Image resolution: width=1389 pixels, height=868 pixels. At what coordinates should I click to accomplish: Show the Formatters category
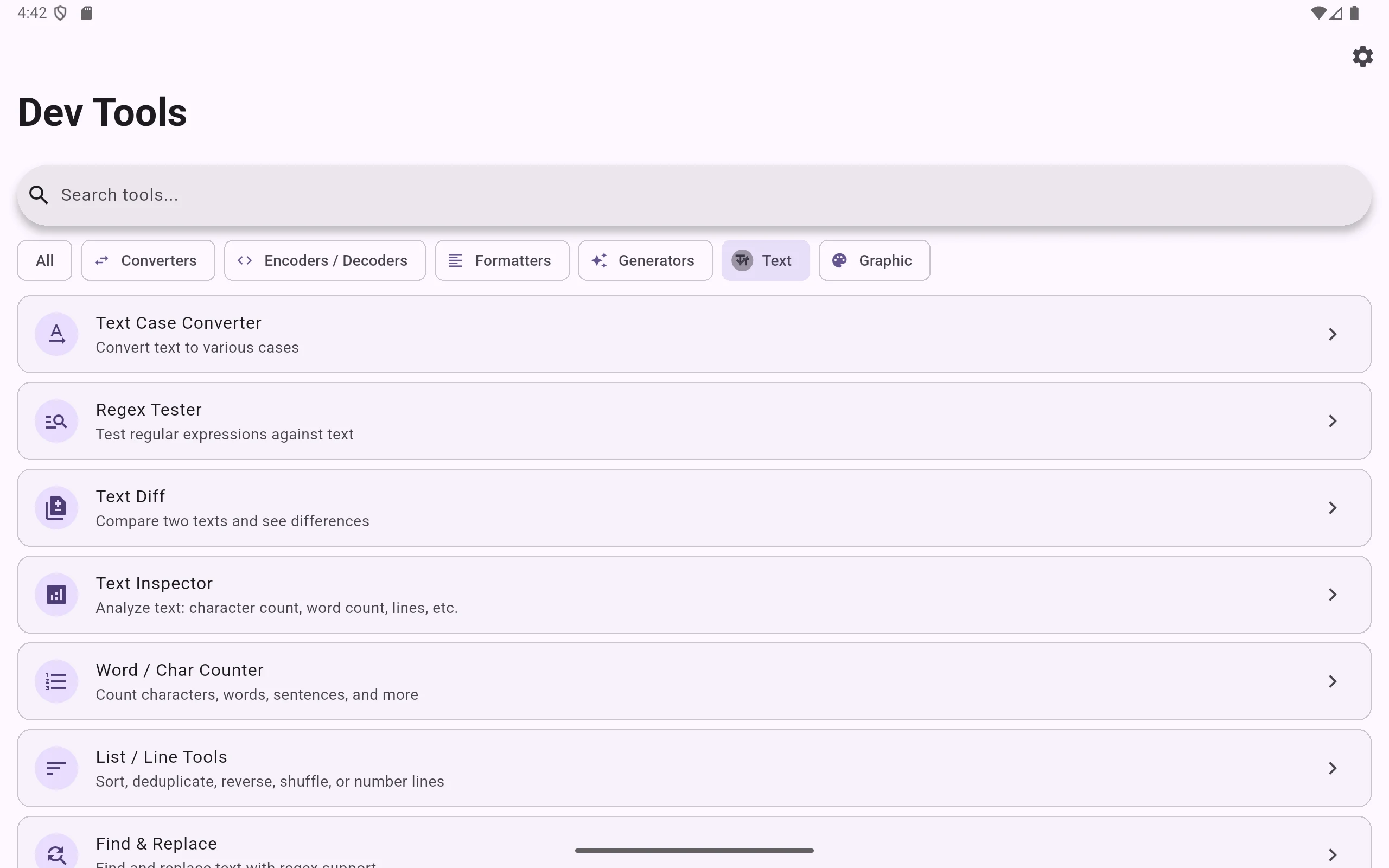pos(502,260)
